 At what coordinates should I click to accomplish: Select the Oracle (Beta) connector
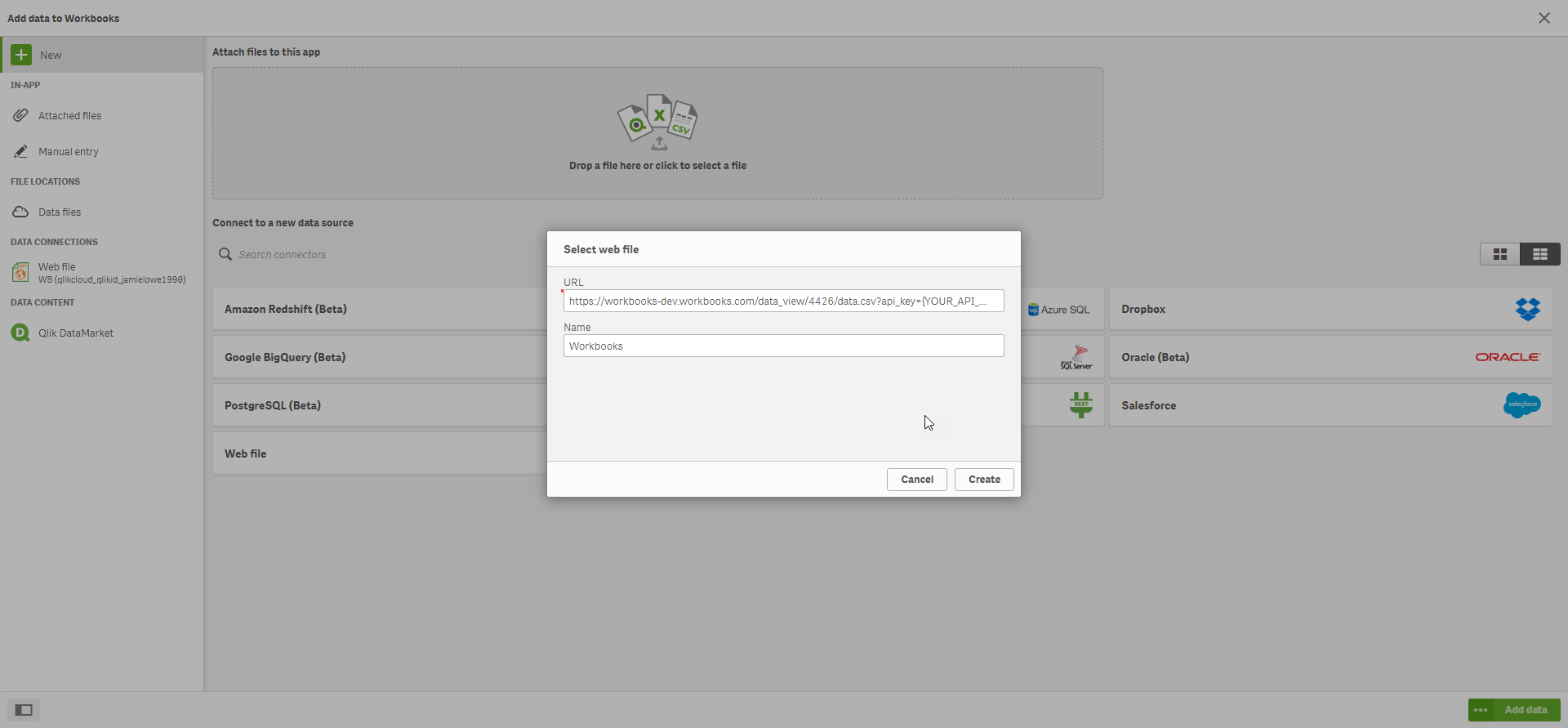pos(1331,357)
